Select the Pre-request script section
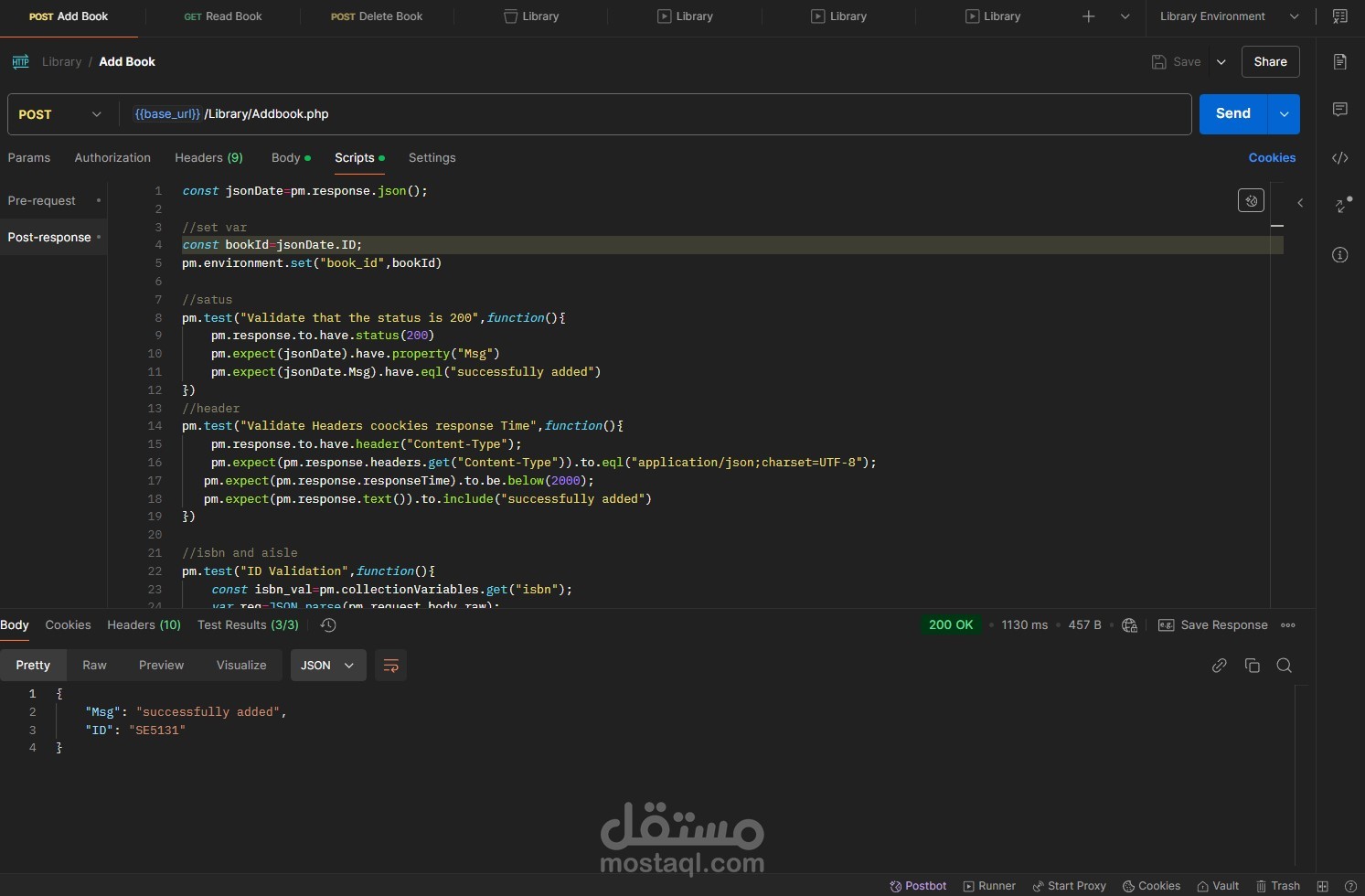Viewport: 1365px width, 896px height. (x=53, y=201)
